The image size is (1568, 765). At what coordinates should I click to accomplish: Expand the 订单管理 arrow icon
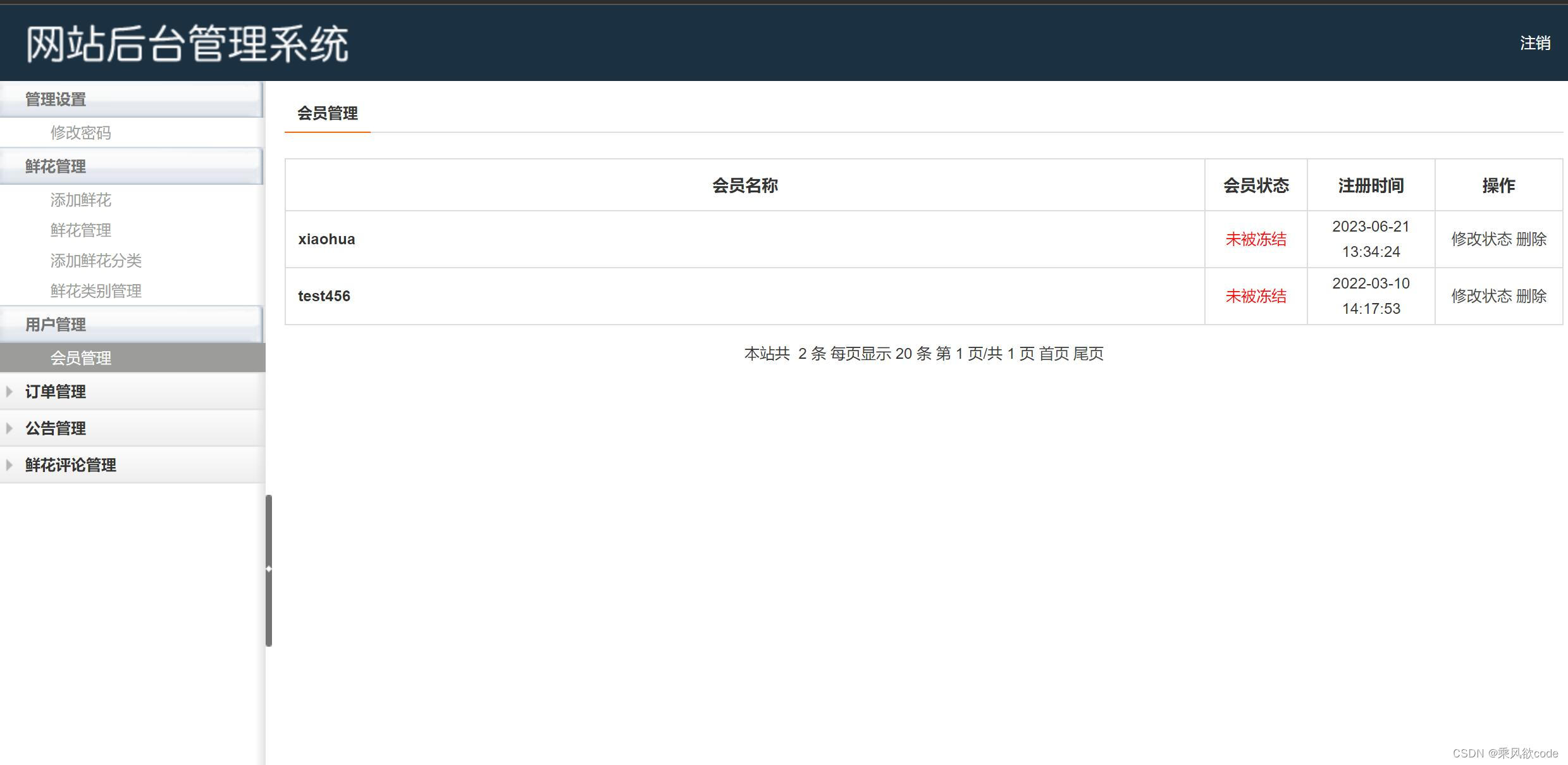click(9, 392)
